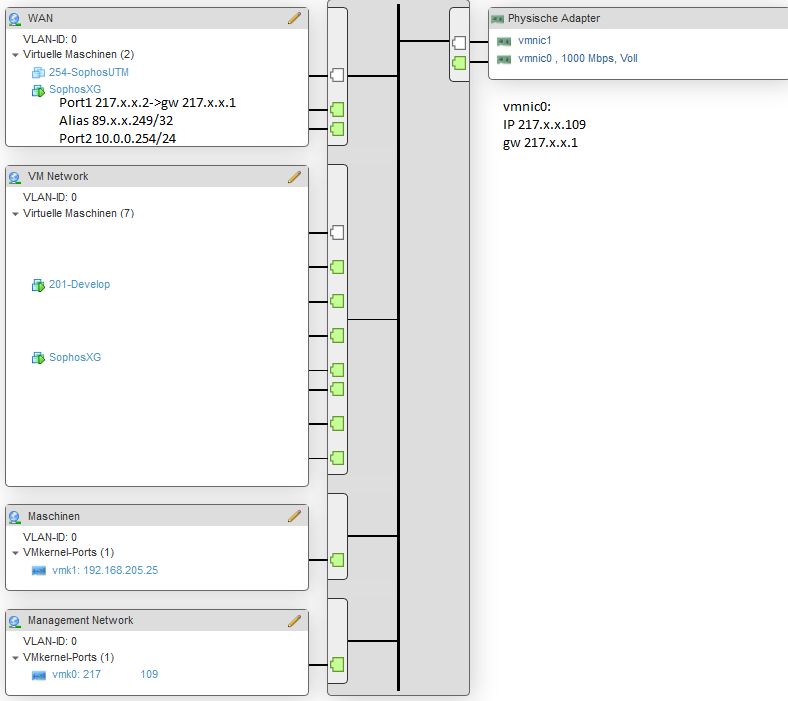Image resolution: width=788 pixels, height=701 pixels.
Task: Click the Maschinen port group pencil icon
Action: [x=294, y=516]
